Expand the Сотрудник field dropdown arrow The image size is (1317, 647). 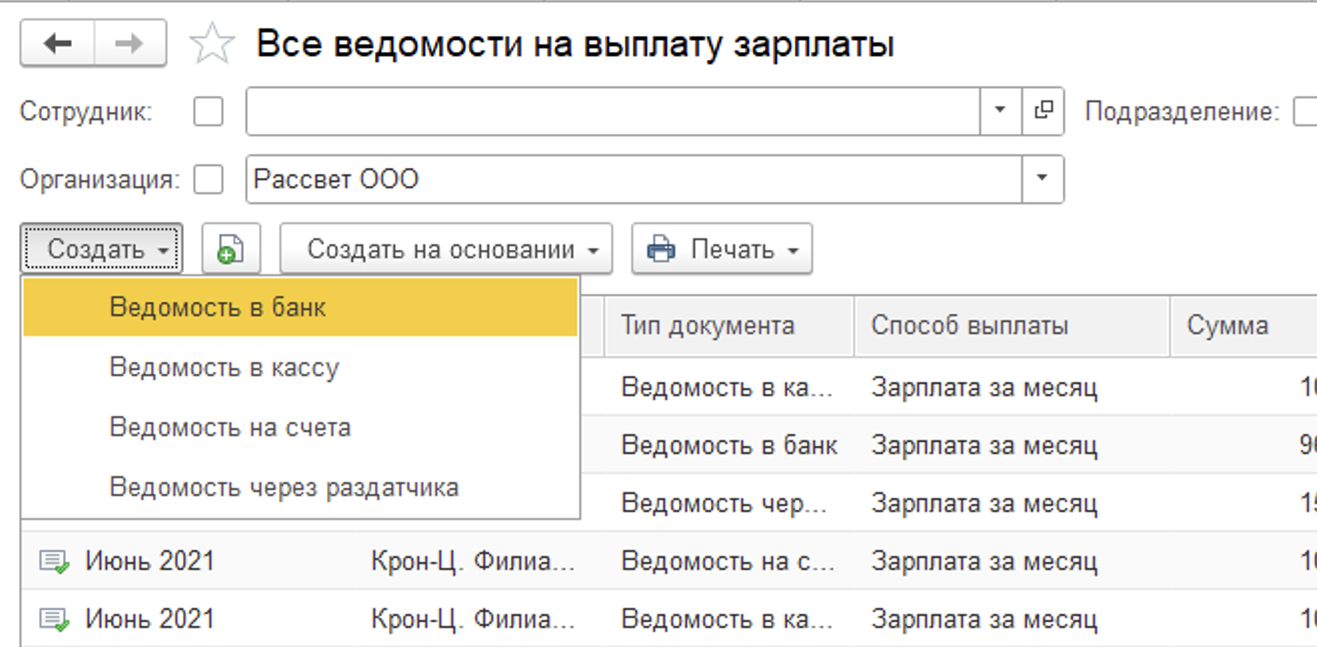pyautogui.click(x=1000, y=111)
